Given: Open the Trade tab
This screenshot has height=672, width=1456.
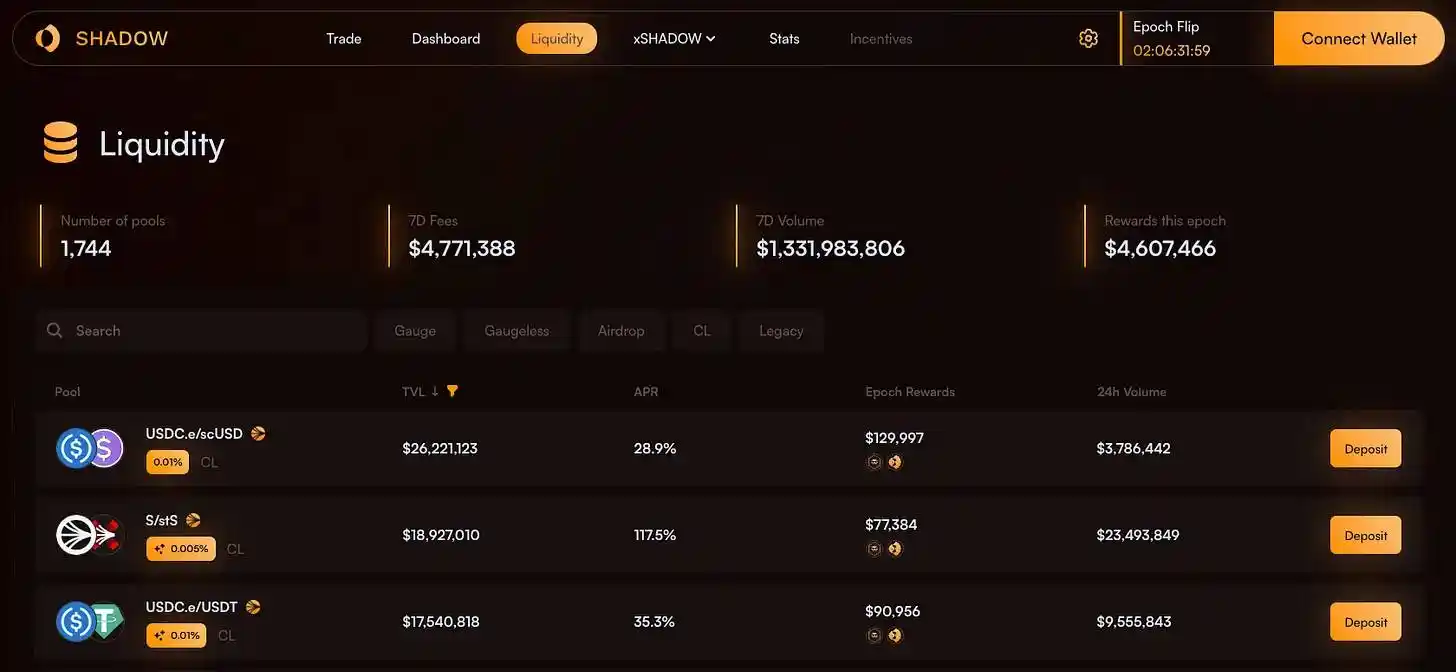Looking at the screenshot, I should 344,39.
